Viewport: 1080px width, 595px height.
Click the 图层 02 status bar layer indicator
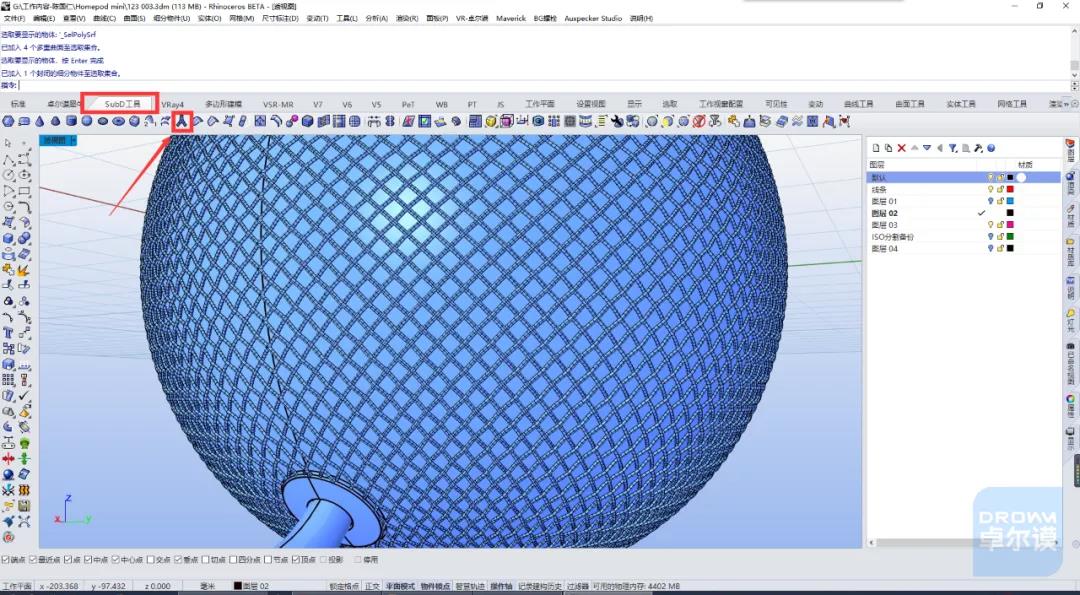click(x=252, y=586)
